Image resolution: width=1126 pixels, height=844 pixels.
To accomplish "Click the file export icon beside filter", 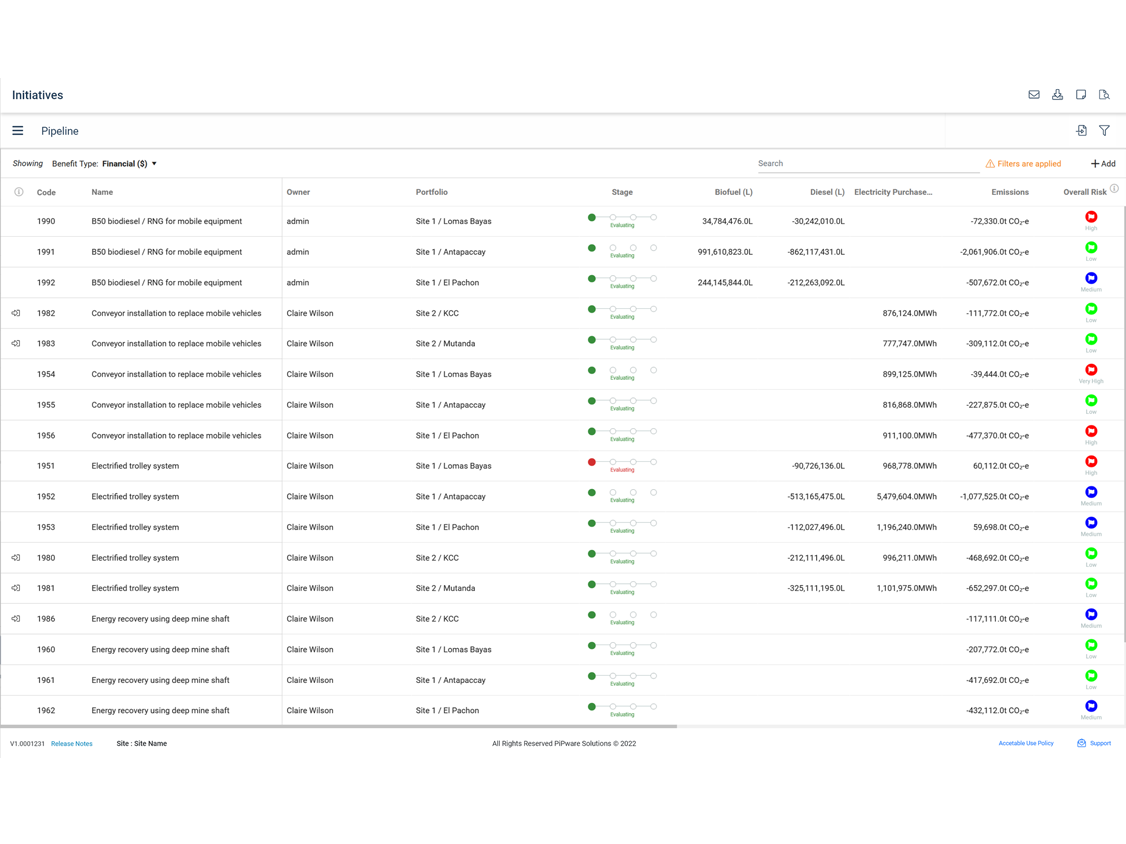I will point(1081,131).
